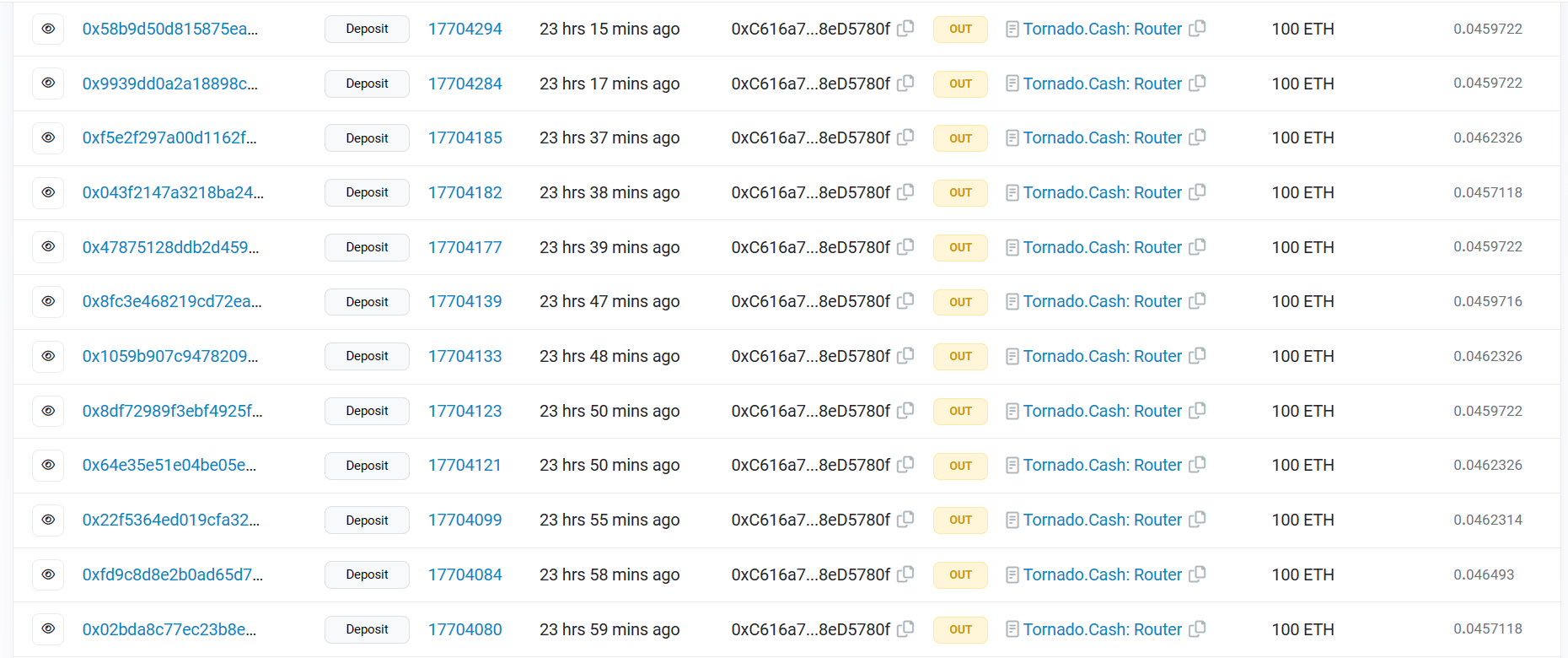Click the Deposit method badge for block 17704084
This screenshot has width=1568, height=658.
click(x=367, y=574)
